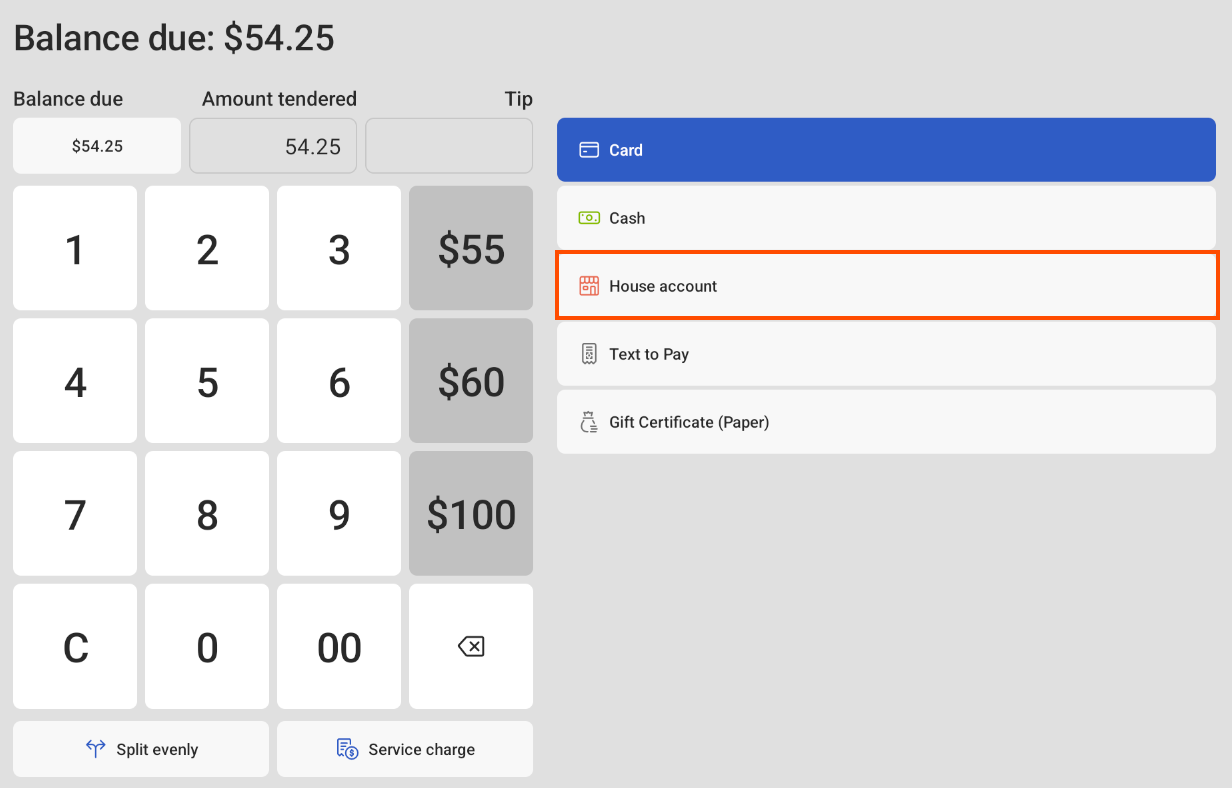The image size is (1232, 788).
Task: Select the Split evenly fork icon
Action: (x=95, y=748)
